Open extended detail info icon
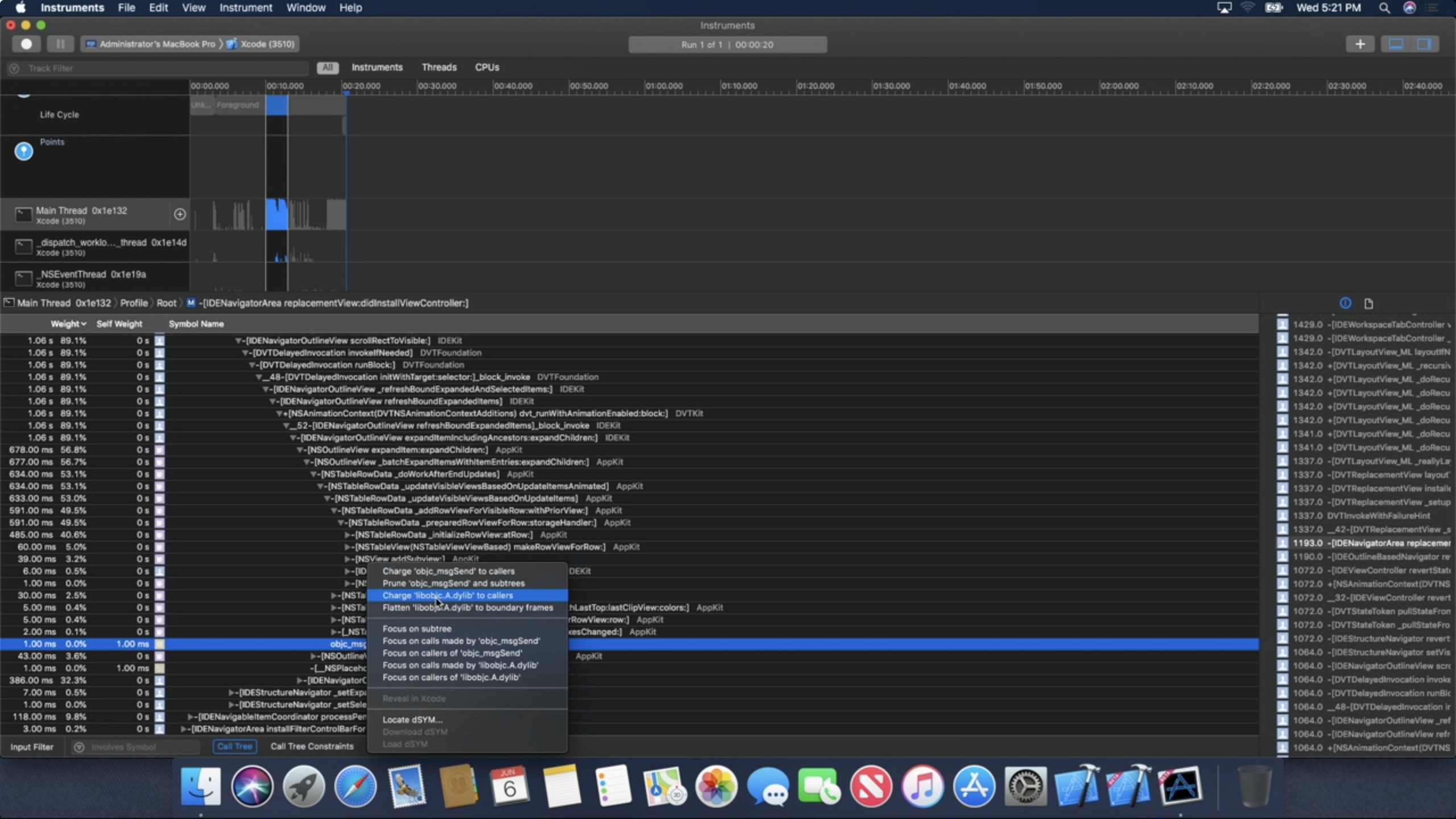 point(1345,303)
